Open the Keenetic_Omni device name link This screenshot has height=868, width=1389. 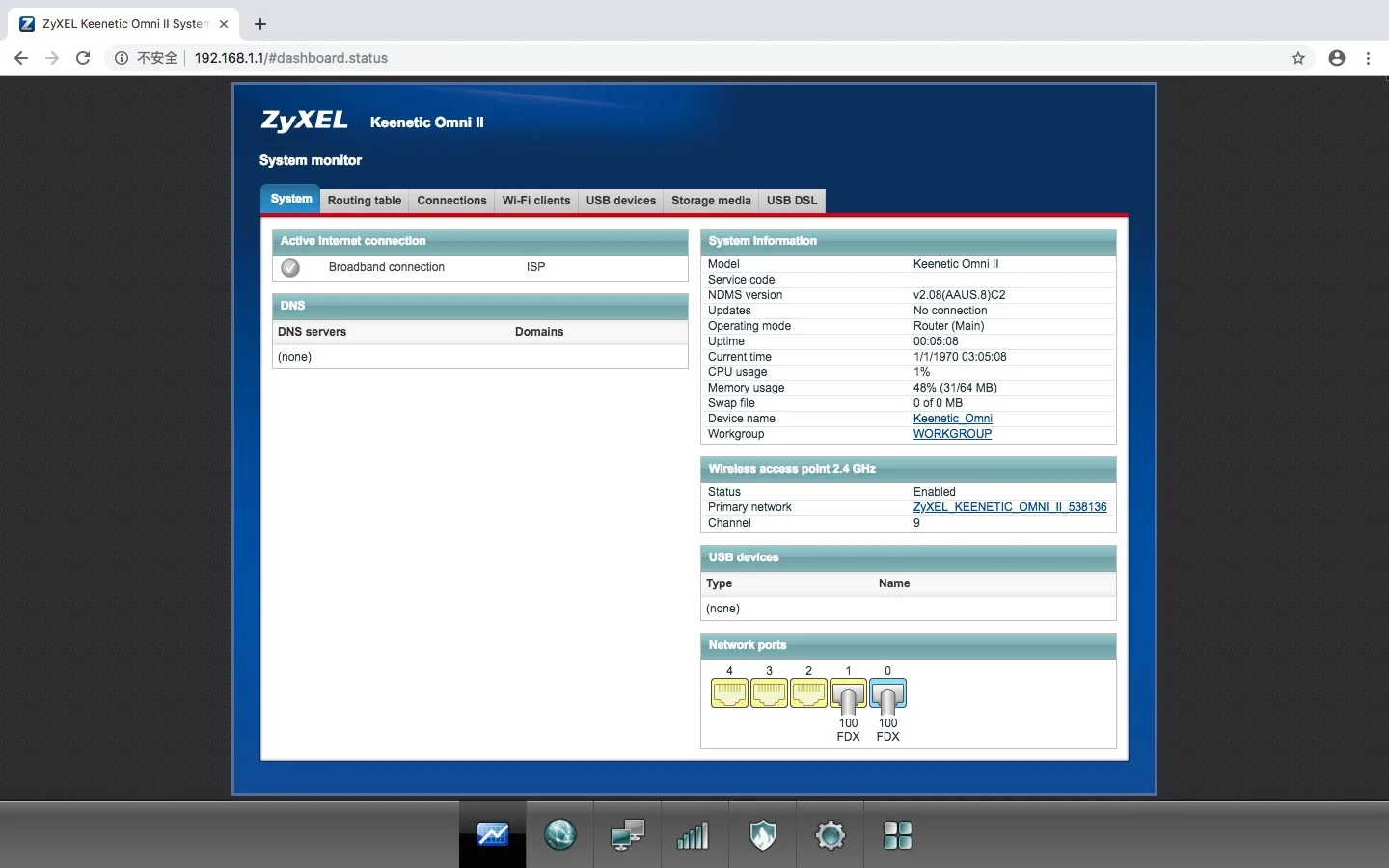click(953, 419)
